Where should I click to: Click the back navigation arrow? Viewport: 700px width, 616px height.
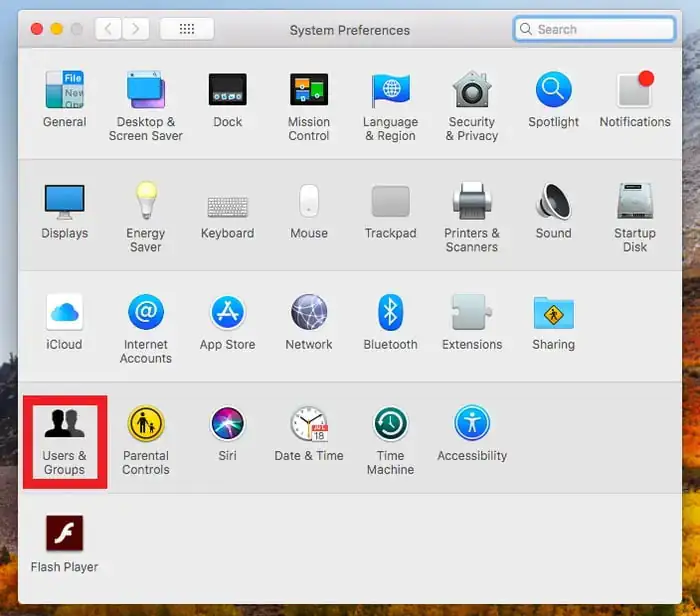pyautogui.click(x=109, y=29)
